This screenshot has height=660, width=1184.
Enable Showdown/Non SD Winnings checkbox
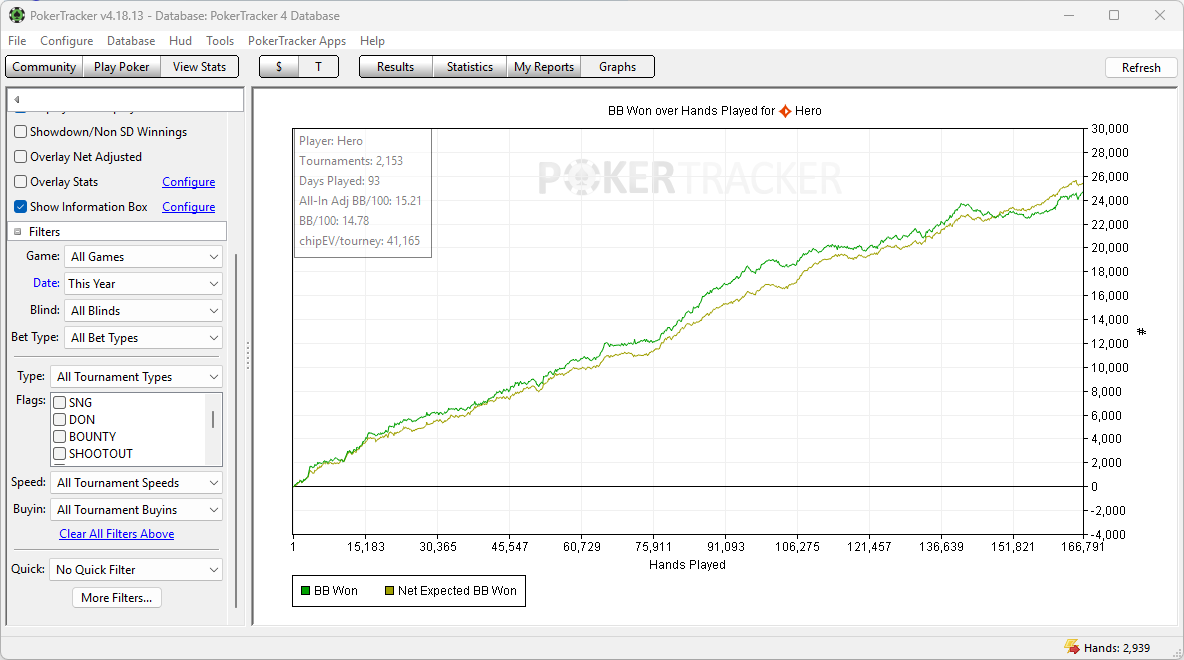(x=21, y=132)
